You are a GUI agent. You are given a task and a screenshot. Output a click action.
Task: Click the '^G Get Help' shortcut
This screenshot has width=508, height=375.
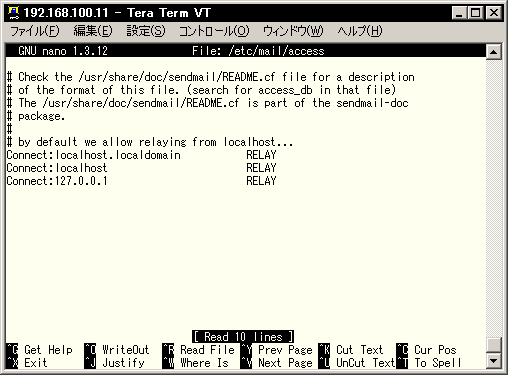[40, 350]
